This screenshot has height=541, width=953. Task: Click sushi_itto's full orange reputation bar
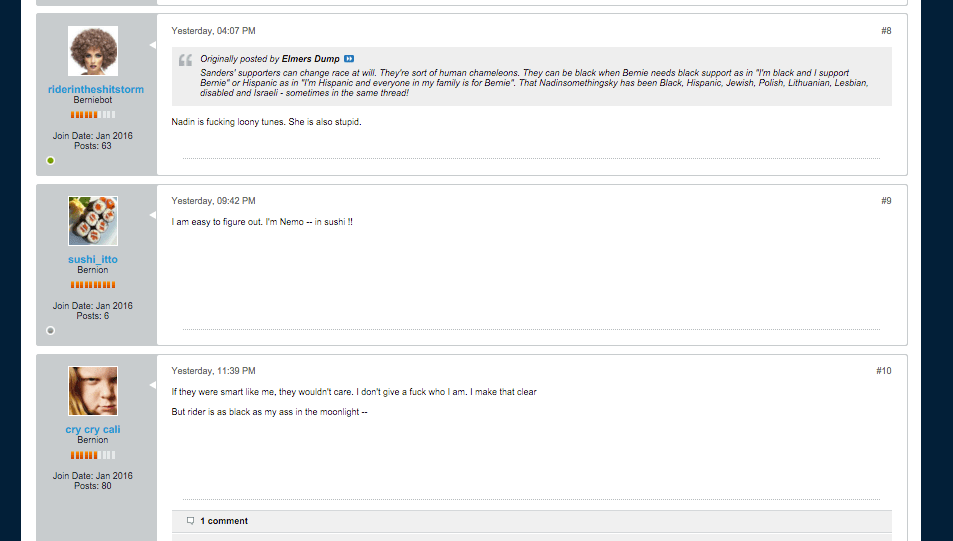(x=93, y=285)
